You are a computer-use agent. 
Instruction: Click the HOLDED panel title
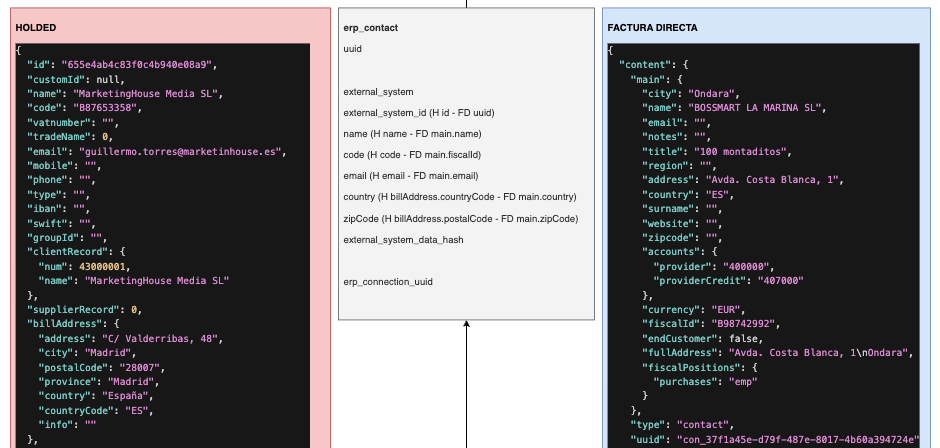[36, 28]
